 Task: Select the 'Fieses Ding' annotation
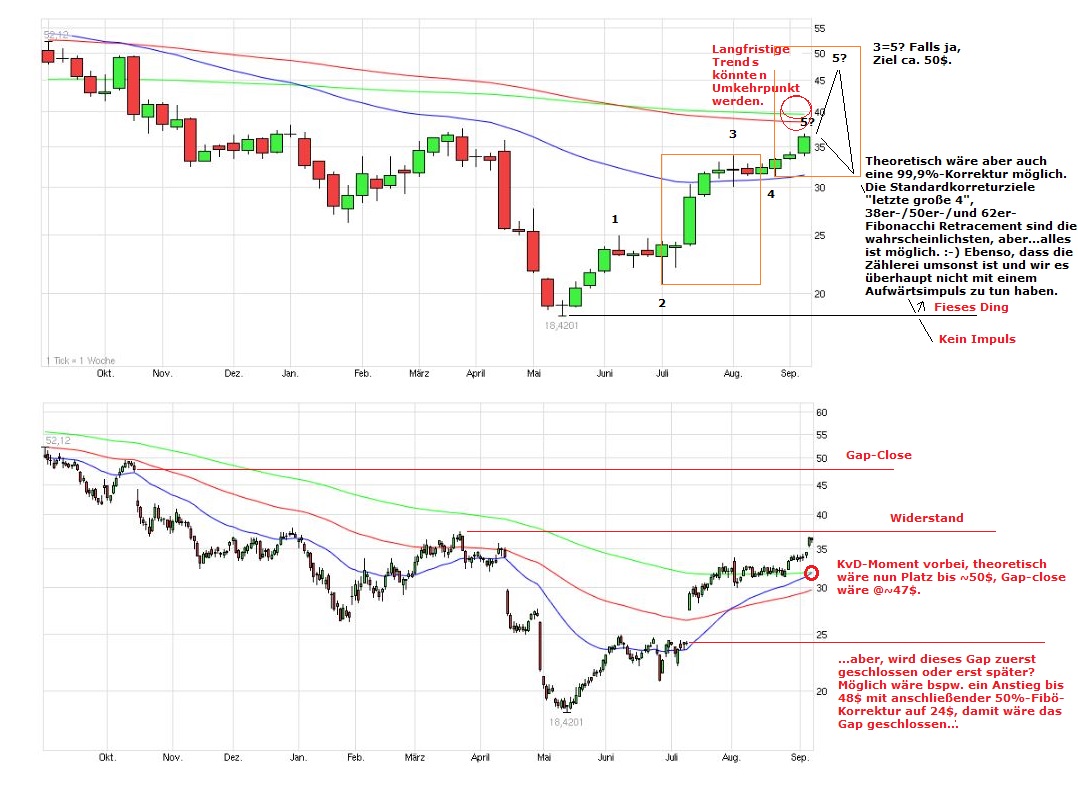click(971, 307)
